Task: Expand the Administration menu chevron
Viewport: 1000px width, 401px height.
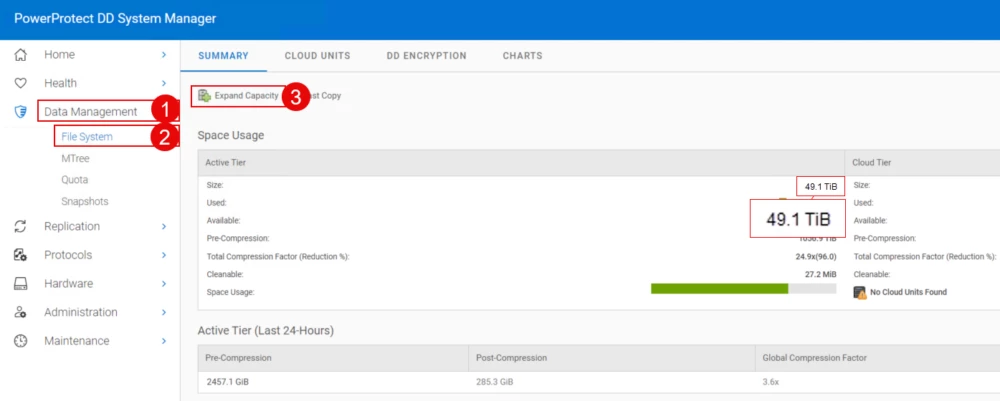Action: (x=164, y=312)
